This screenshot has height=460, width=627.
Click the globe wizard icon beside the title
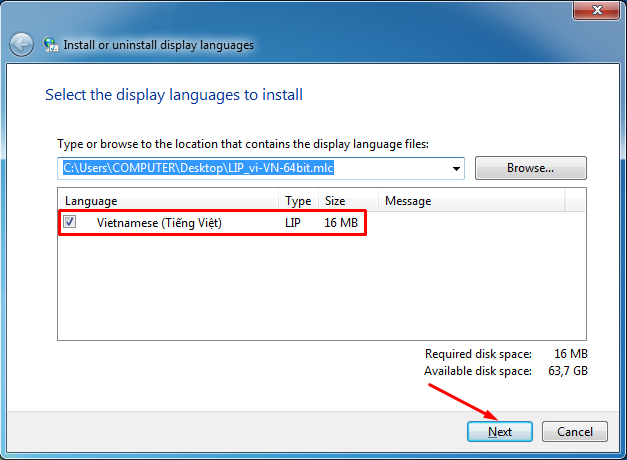tap(51, 45)
